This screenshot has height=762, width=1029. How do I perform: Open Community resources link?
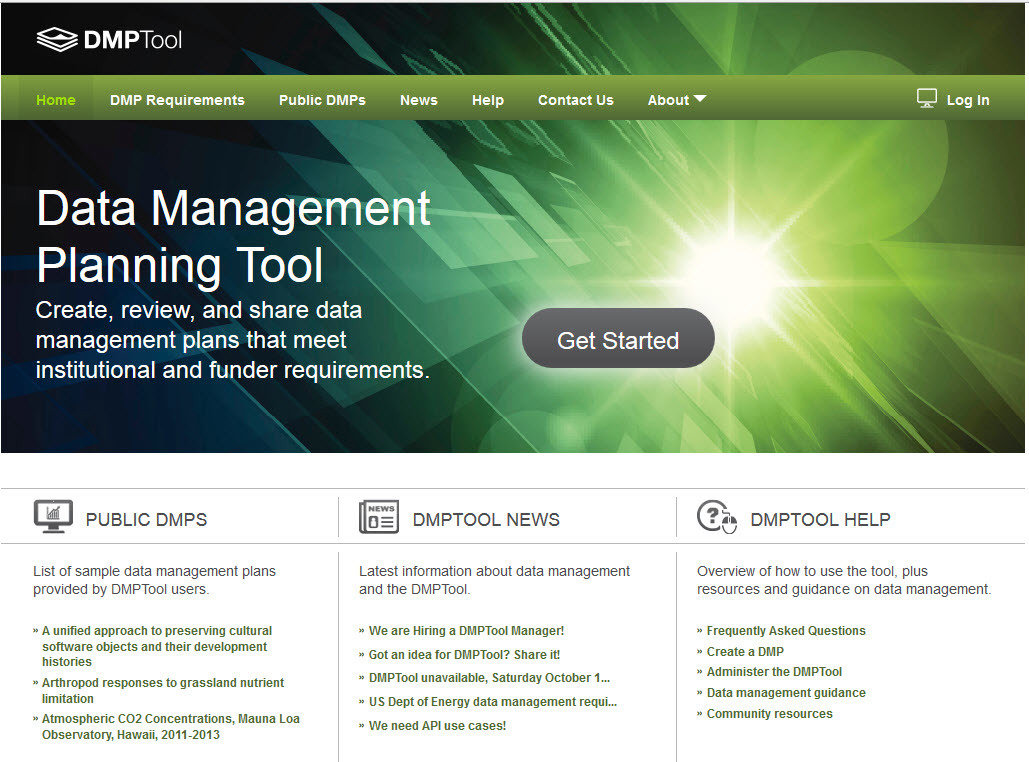pyautogui.click(x=769, y=713)
